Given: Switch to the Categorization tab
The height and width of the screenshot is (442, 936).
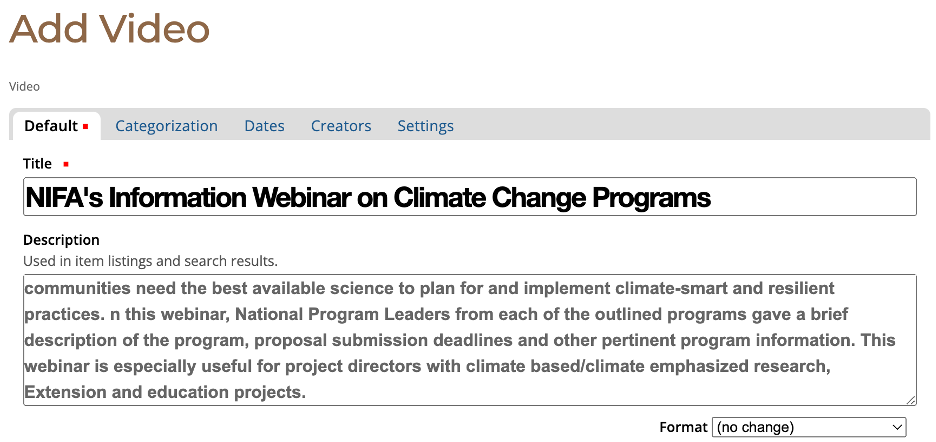Looking at the screenshot, I should click(x=166, y=126).
